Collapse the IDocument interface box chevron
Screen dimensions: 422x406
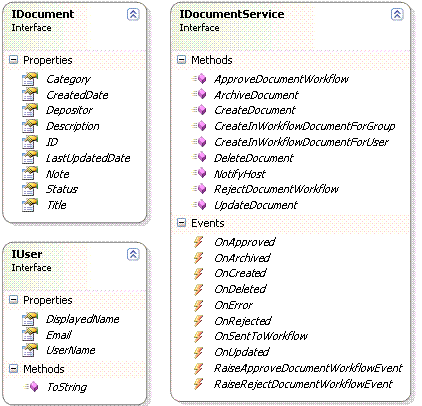click(x=133, y=14)
